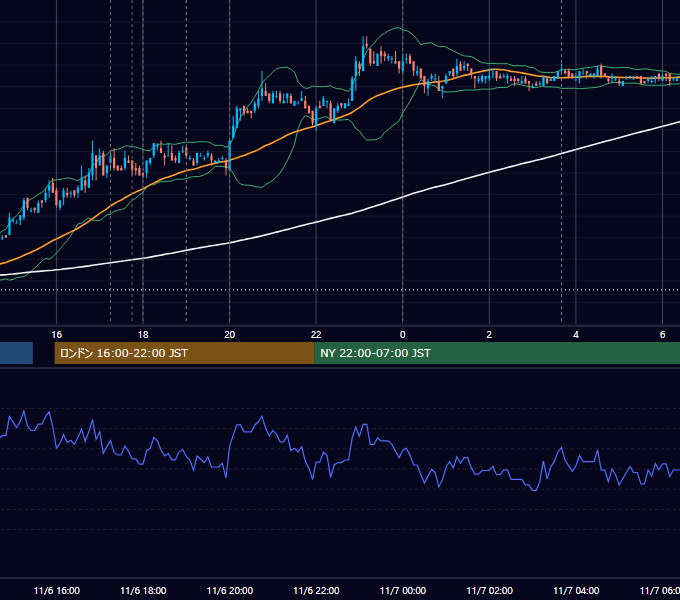
Task: Click the hour label 18 on the time axis
Action: pyautogui.click(x=143, y=335)
